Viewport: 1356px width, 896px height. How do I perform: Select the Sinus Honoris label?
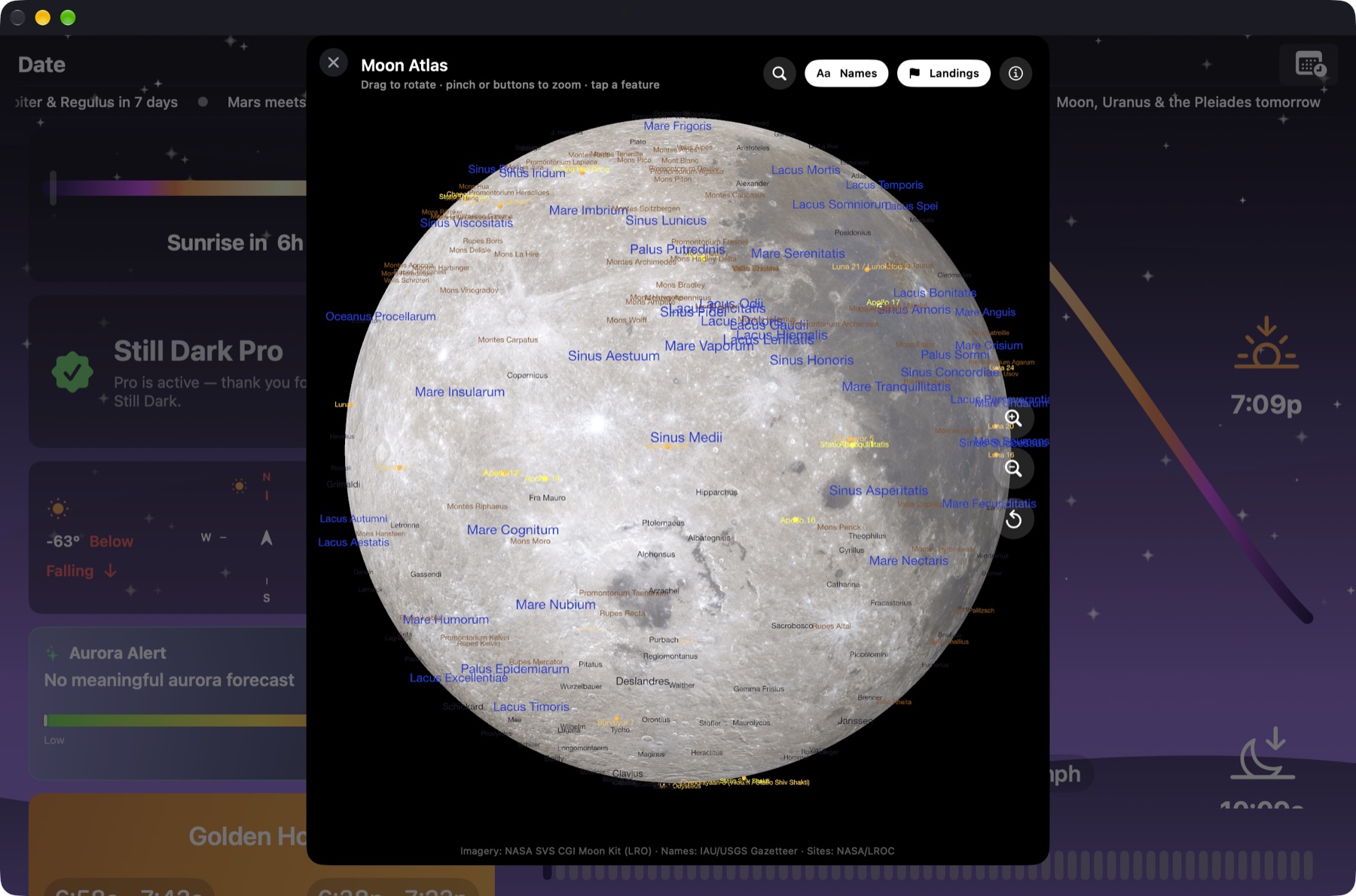pyautogui.click(x=811, y=361)
